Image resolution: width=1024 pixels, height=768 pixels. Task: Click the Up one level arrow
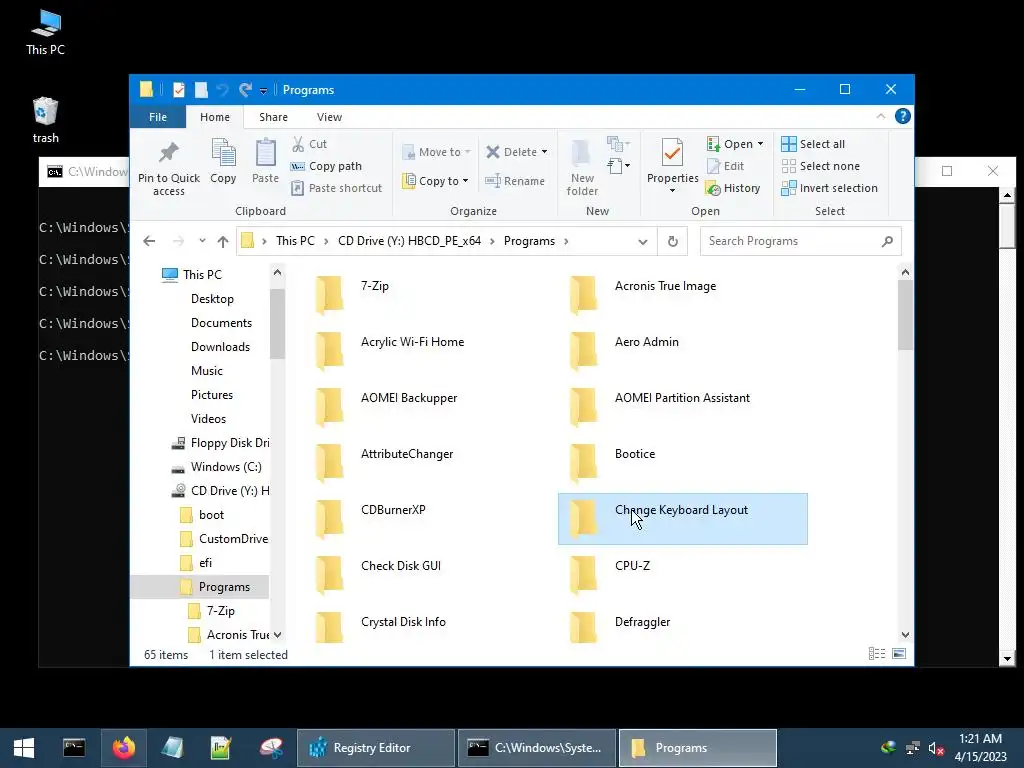coord(223,241)
